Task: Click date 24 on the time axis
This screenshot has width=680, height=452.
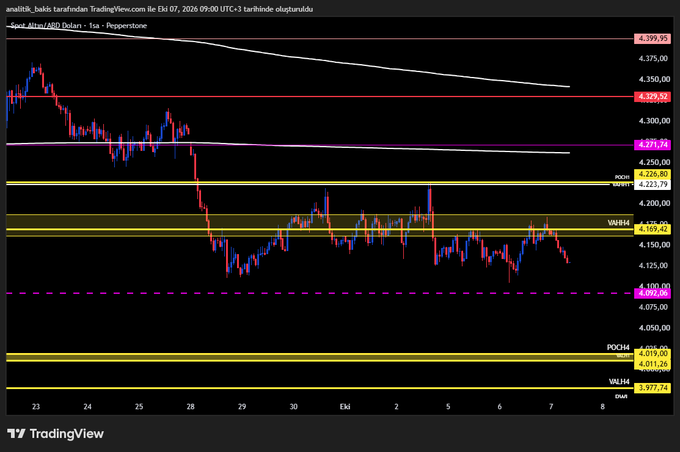Action: pyautogui.click(x=88, y=406)
